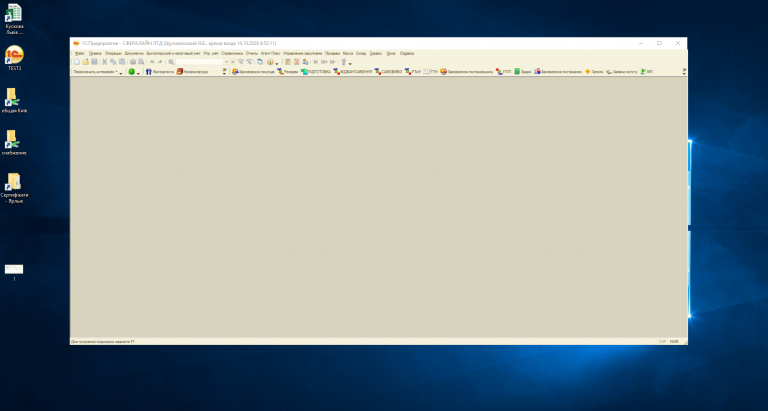Open ВІДВАНТАЖЕННЯ toolbar button
The height and width of the screenshot is (411, 768).
pyautogui.click(x=353, y=72)
